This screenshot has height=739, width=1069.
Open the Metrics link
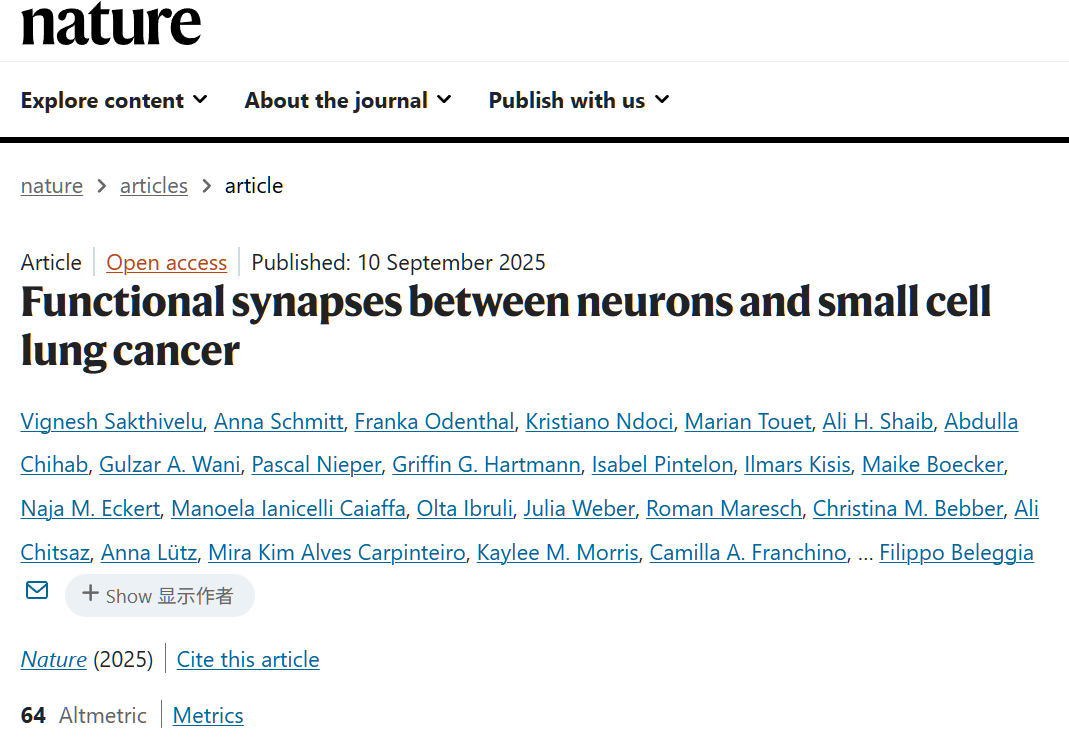208,716
